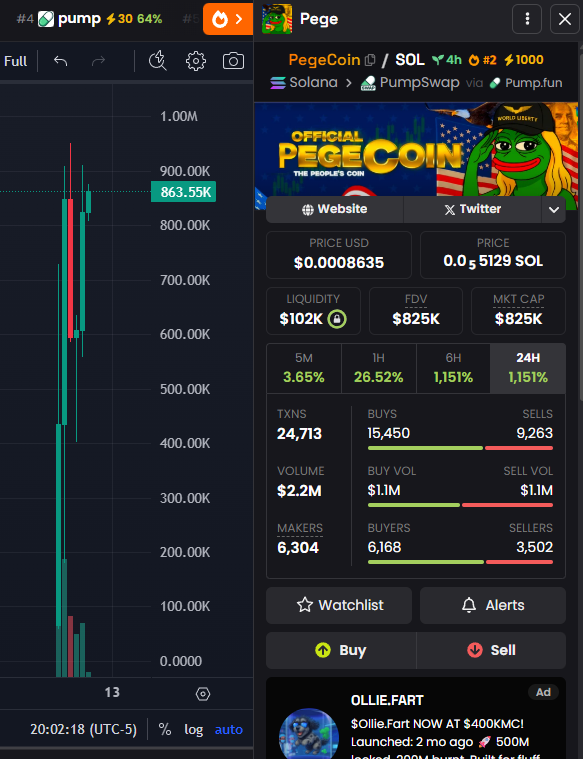Click the Full chart button
This screenshot has height=759, width=583.
pos(15,61)
